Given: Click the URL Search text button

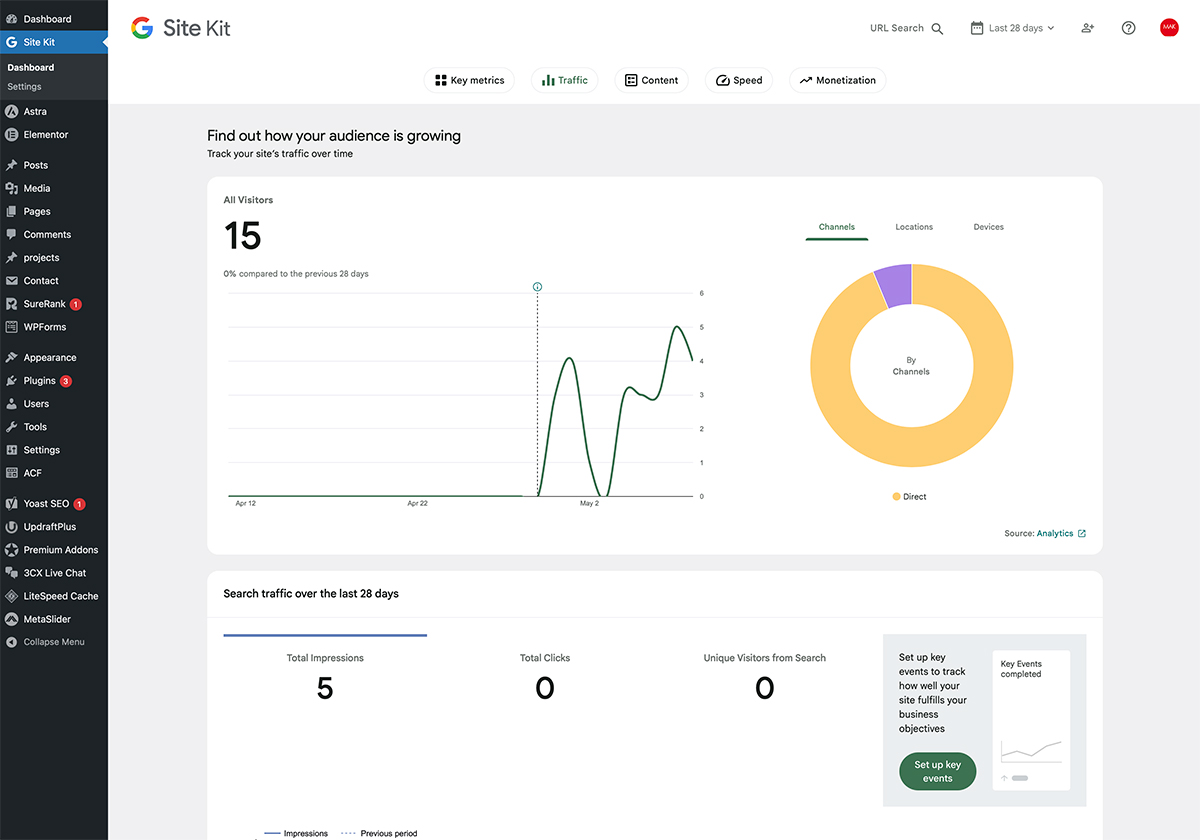Looking at the screenshot, I should (x=897, y=28).
